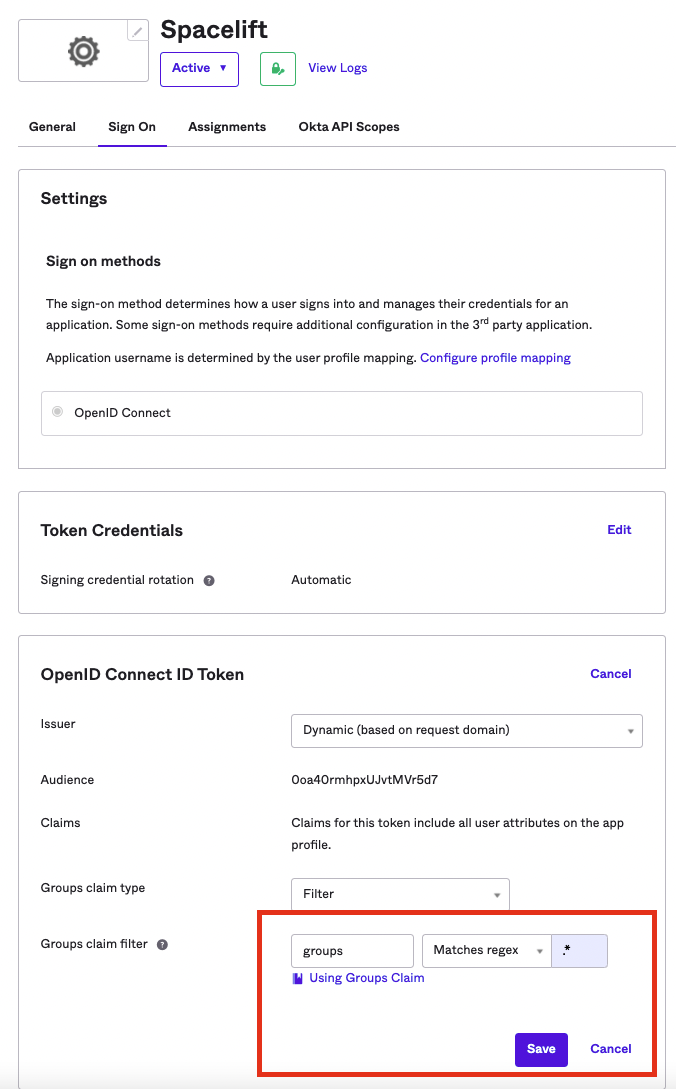
Task: Open the Groups claim type Filter dropdown
Action: click(x=400, y=894)
